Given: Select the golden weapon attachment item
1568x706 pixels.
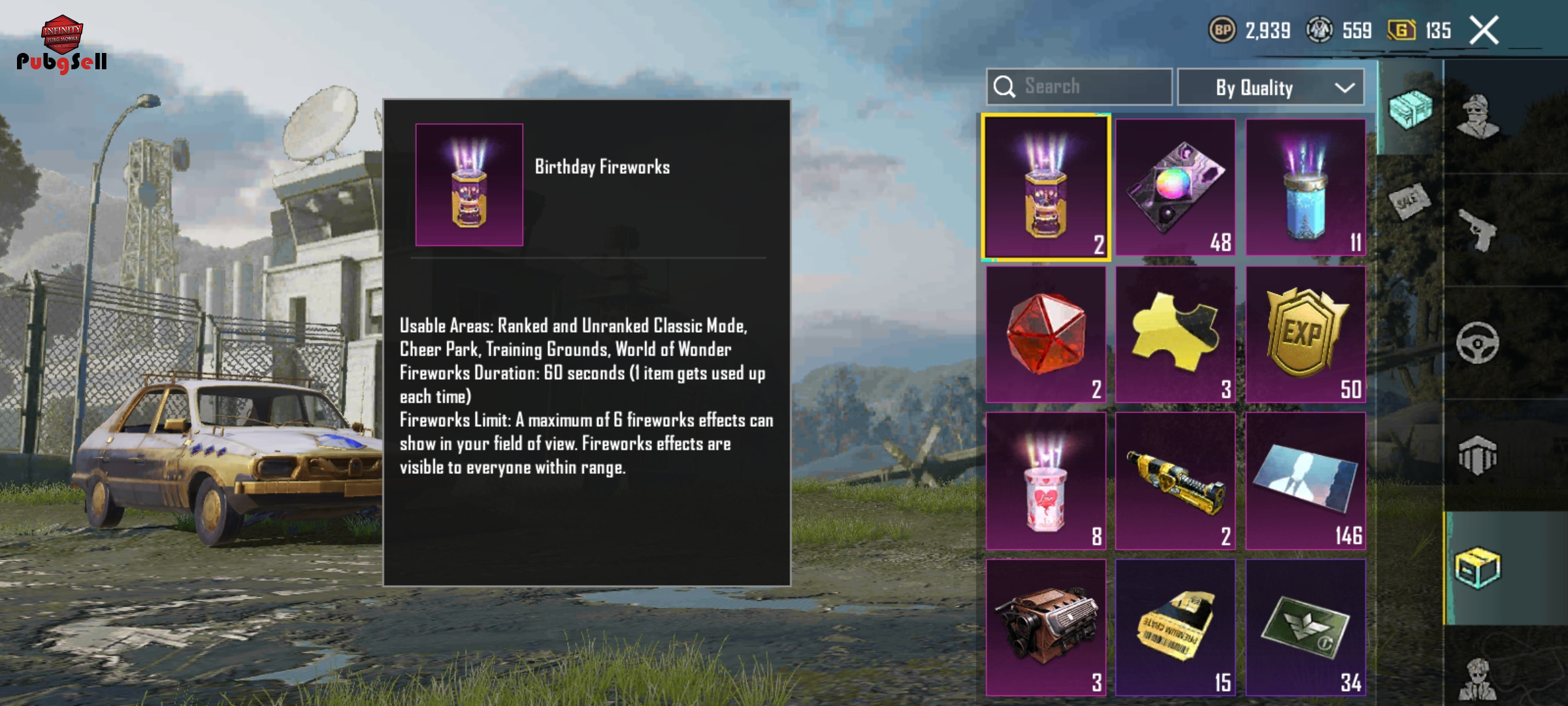Looking at the screenshot, I should coord(1175,481).
